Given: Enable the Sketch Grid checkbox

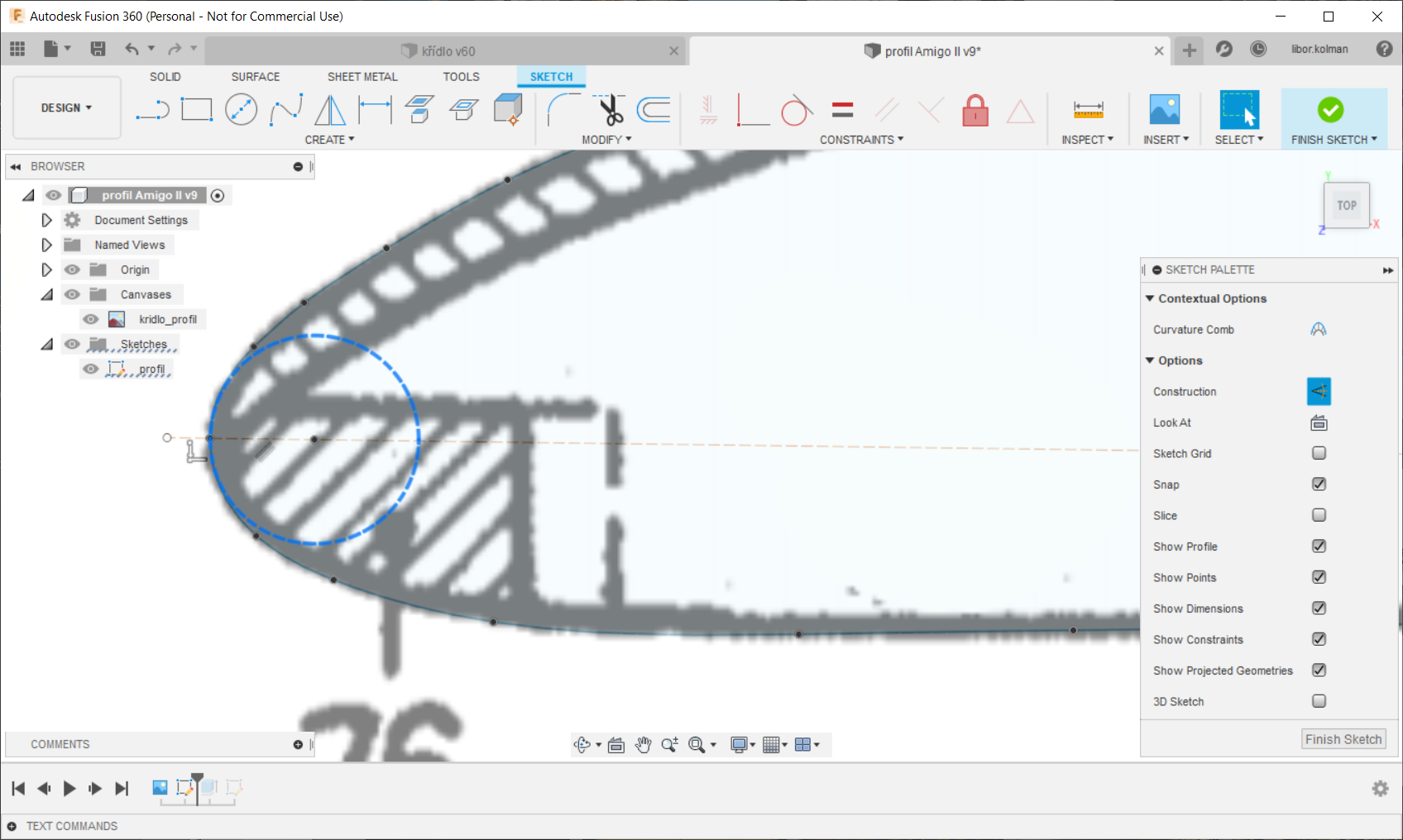Looking at the screenshot, I should click(1319, 453).
